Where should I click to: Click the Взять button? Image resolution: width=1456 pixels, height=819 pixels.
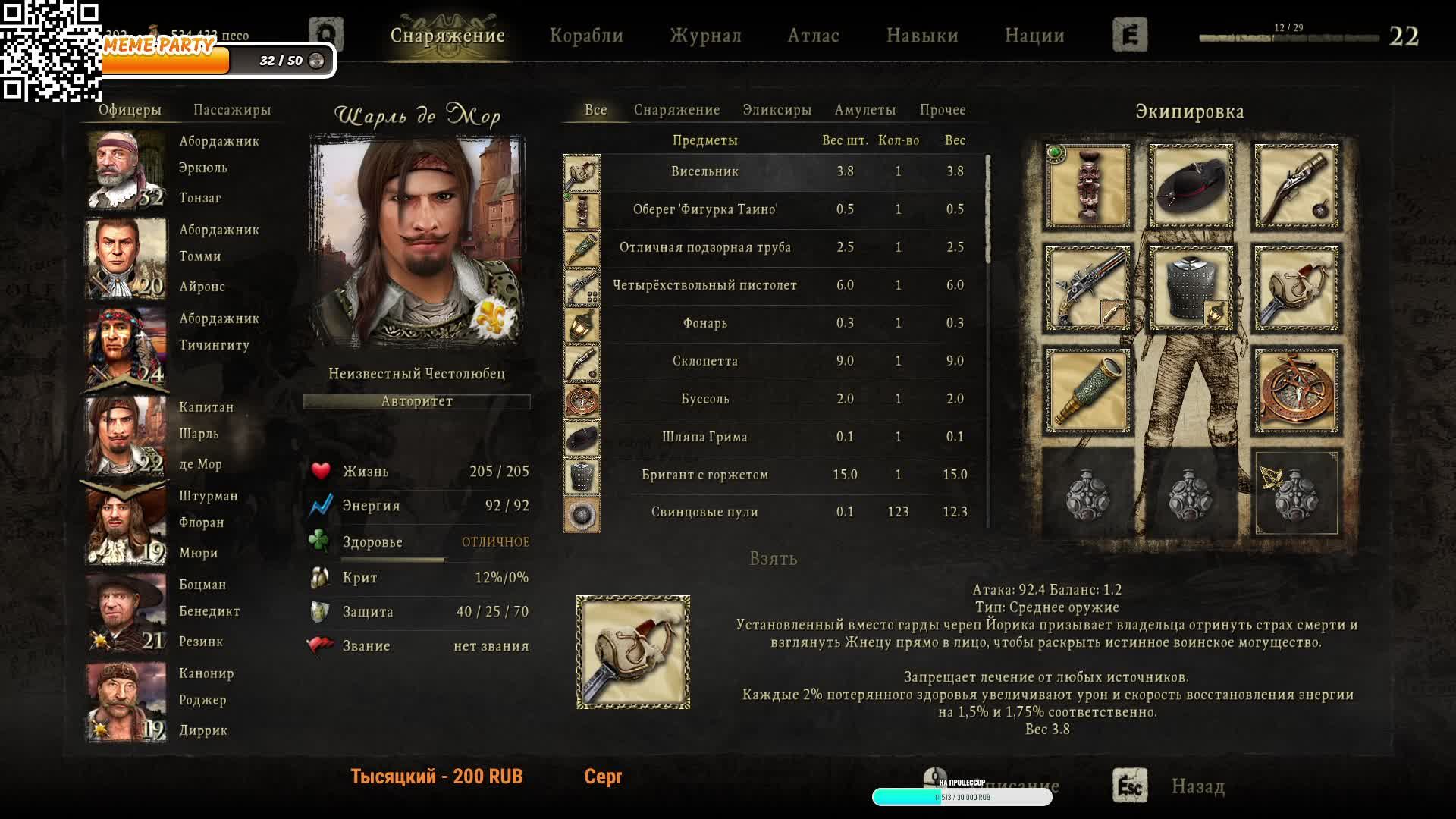[x=773, y=559]
